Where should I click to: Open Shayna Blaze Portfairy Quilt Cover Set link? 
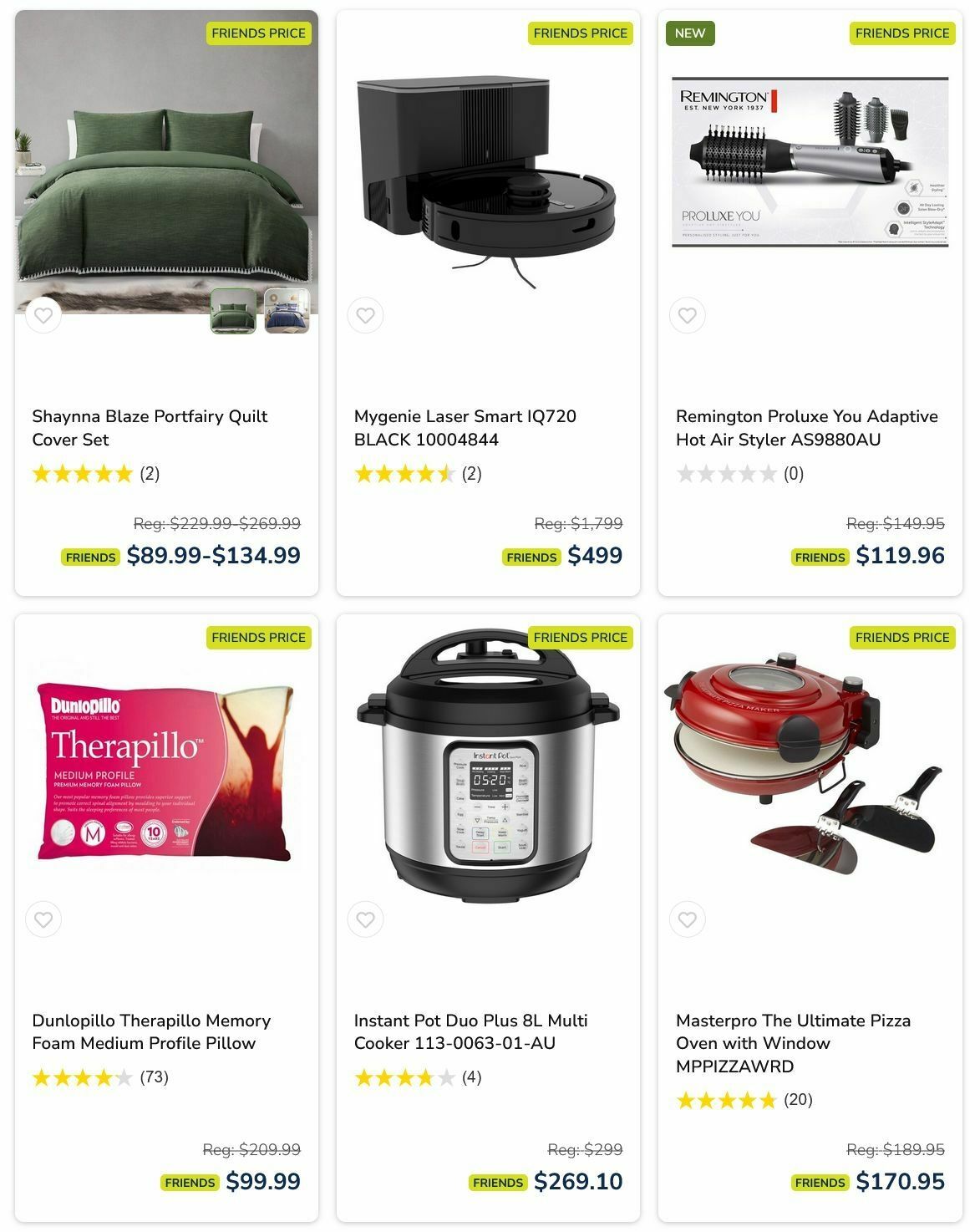point(150,428)
